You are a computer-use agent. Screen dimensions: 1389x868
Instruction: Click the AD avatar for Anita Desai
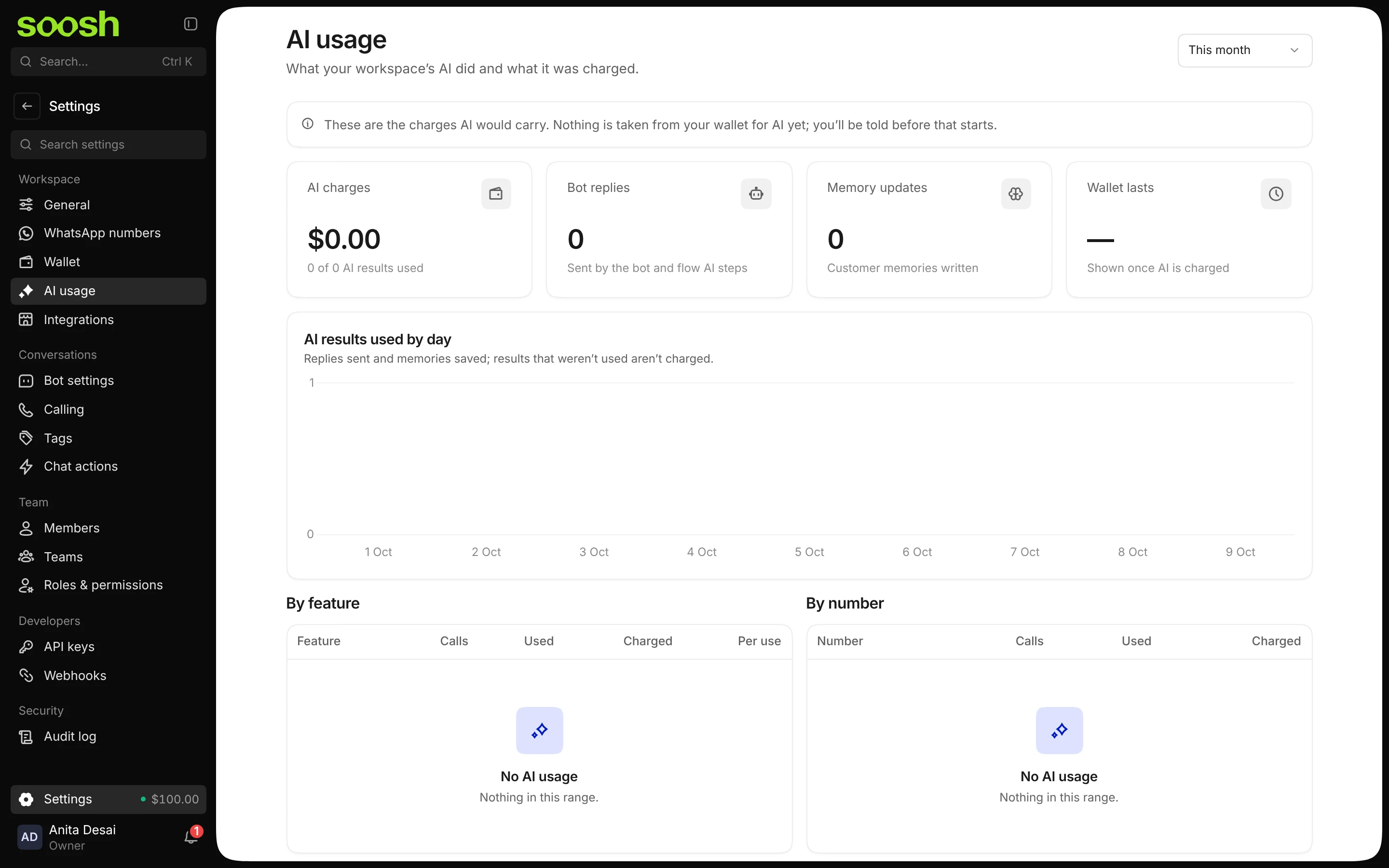pyautogui.click(x=29, y=837)
